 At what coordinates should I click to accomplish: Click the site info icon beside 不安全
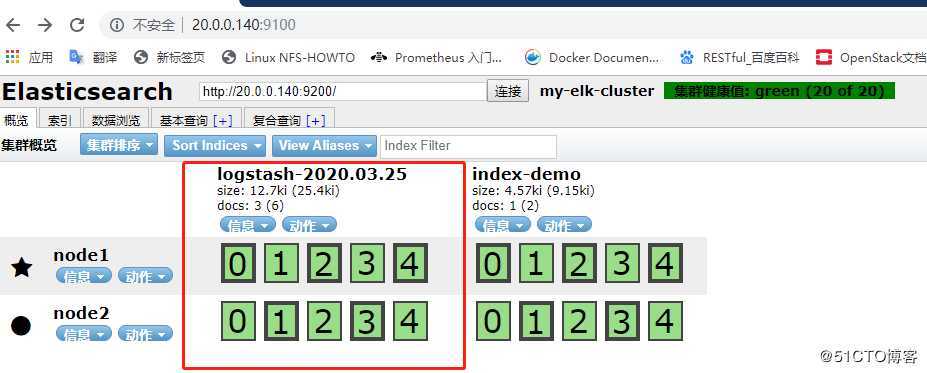118,25
